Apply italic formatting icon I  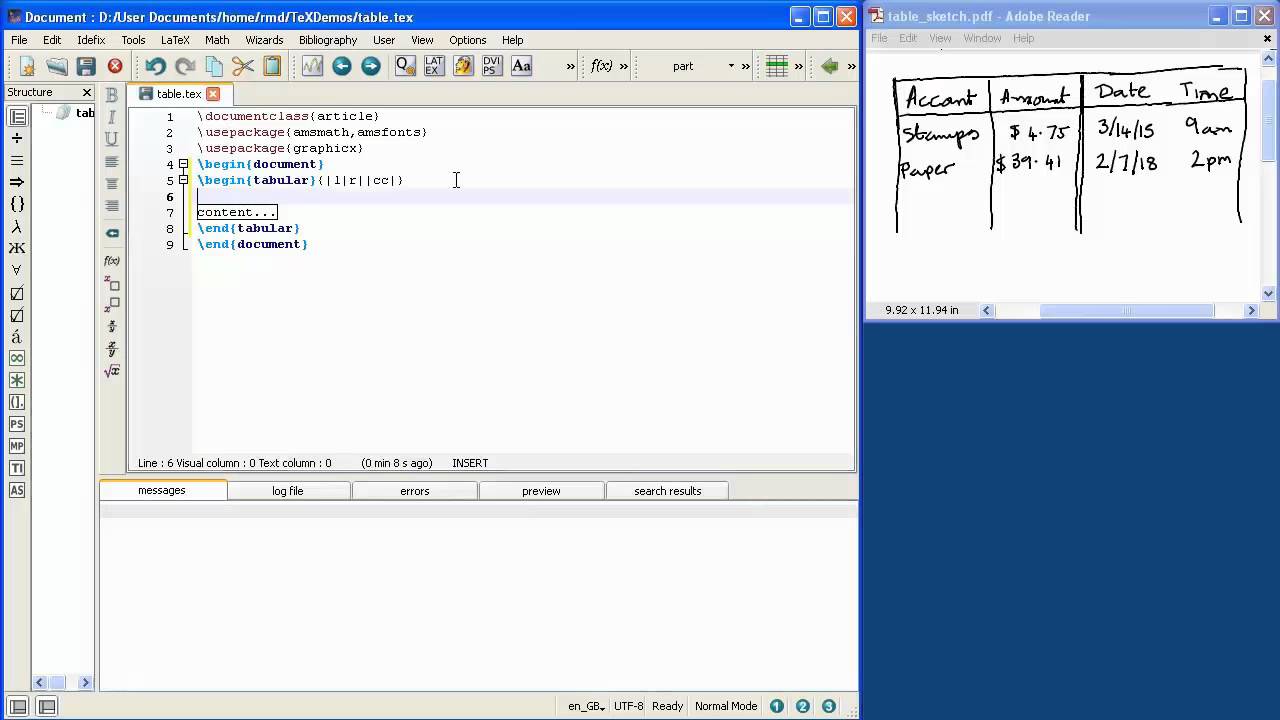[x=112, y=117]
